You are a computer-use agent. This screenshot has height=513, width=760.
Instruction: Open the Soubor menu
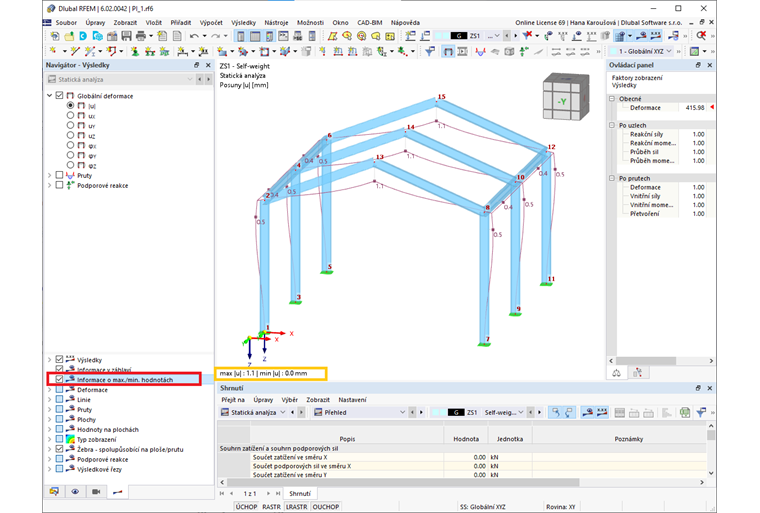pyautogui.click(x=66, y=23)
